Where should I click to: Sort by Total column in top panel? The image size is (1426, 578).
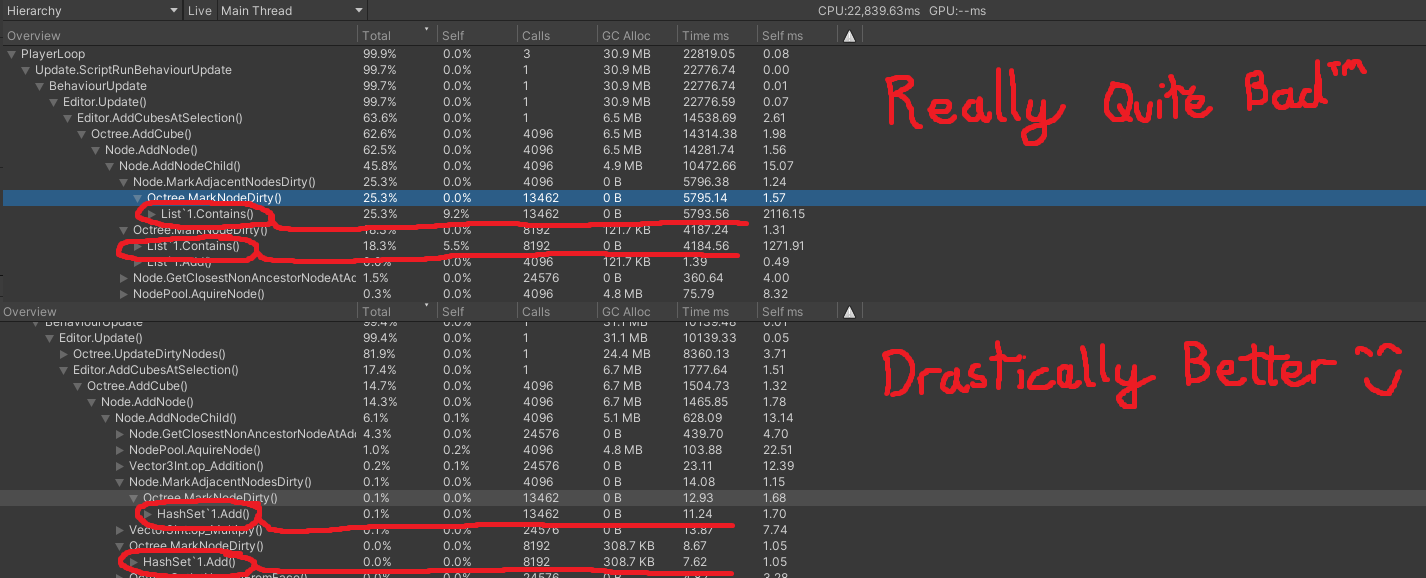398,35
